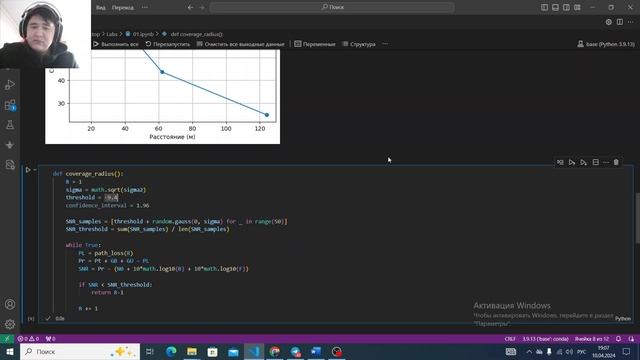Image resolution: width=640 pixels, height=360 pixels.
Task: Open the Testing flask sidebar view
Action: point(10,125)
